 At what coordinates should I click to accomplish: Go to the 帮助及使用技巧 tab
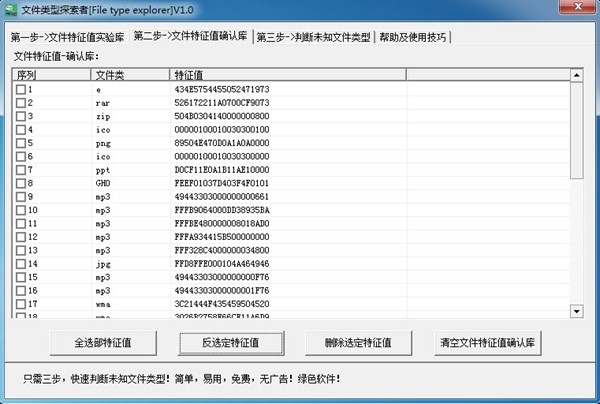412,37
